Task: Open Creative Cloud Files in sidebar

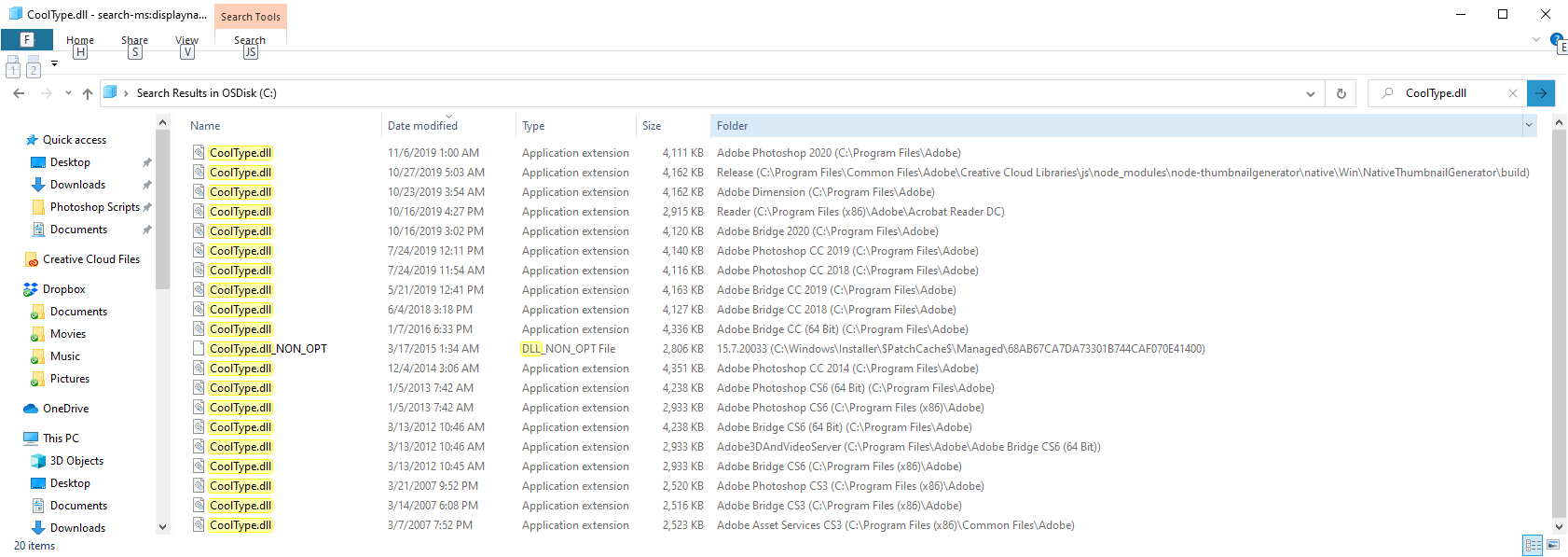Action: (91, 259)
